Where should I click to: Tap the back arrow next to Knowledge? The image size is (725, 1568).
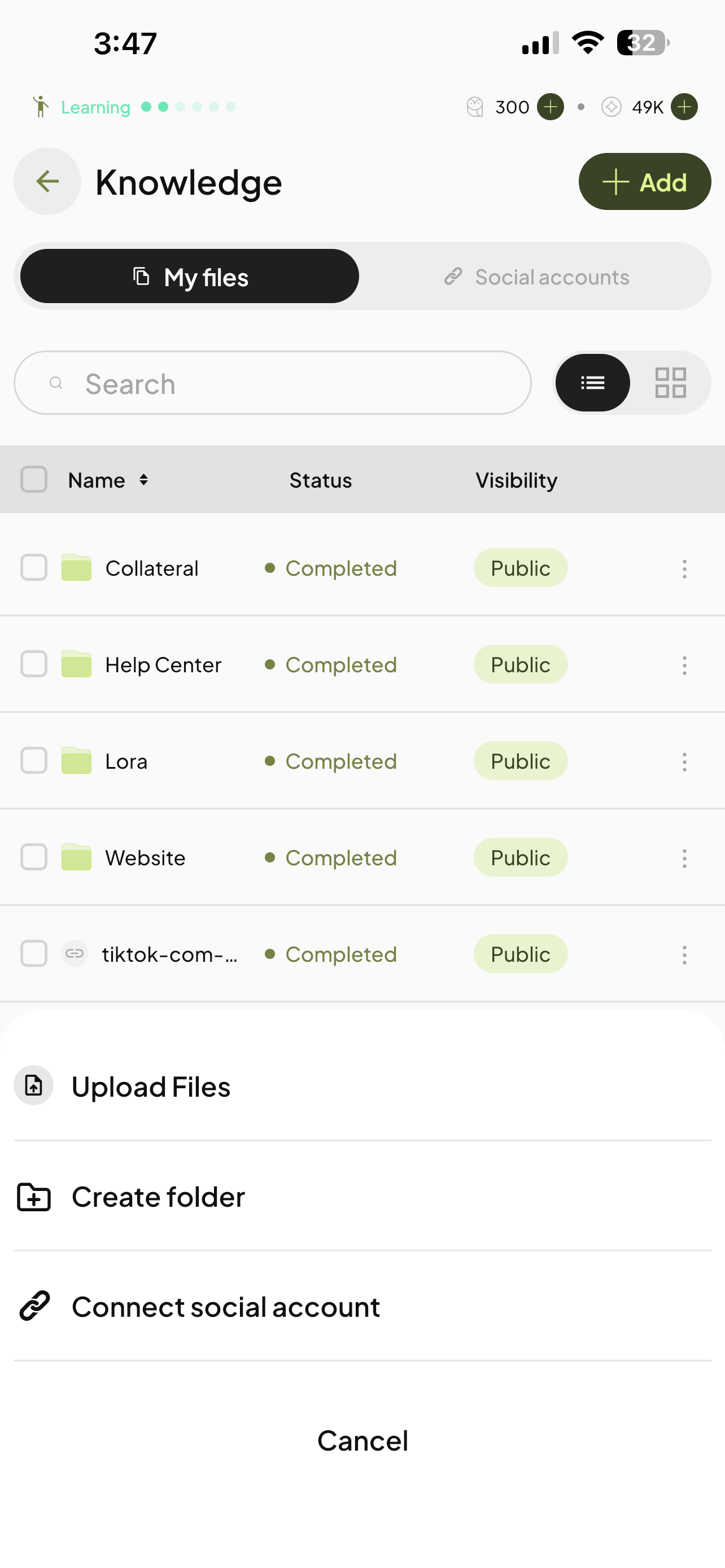pos(47,181)
